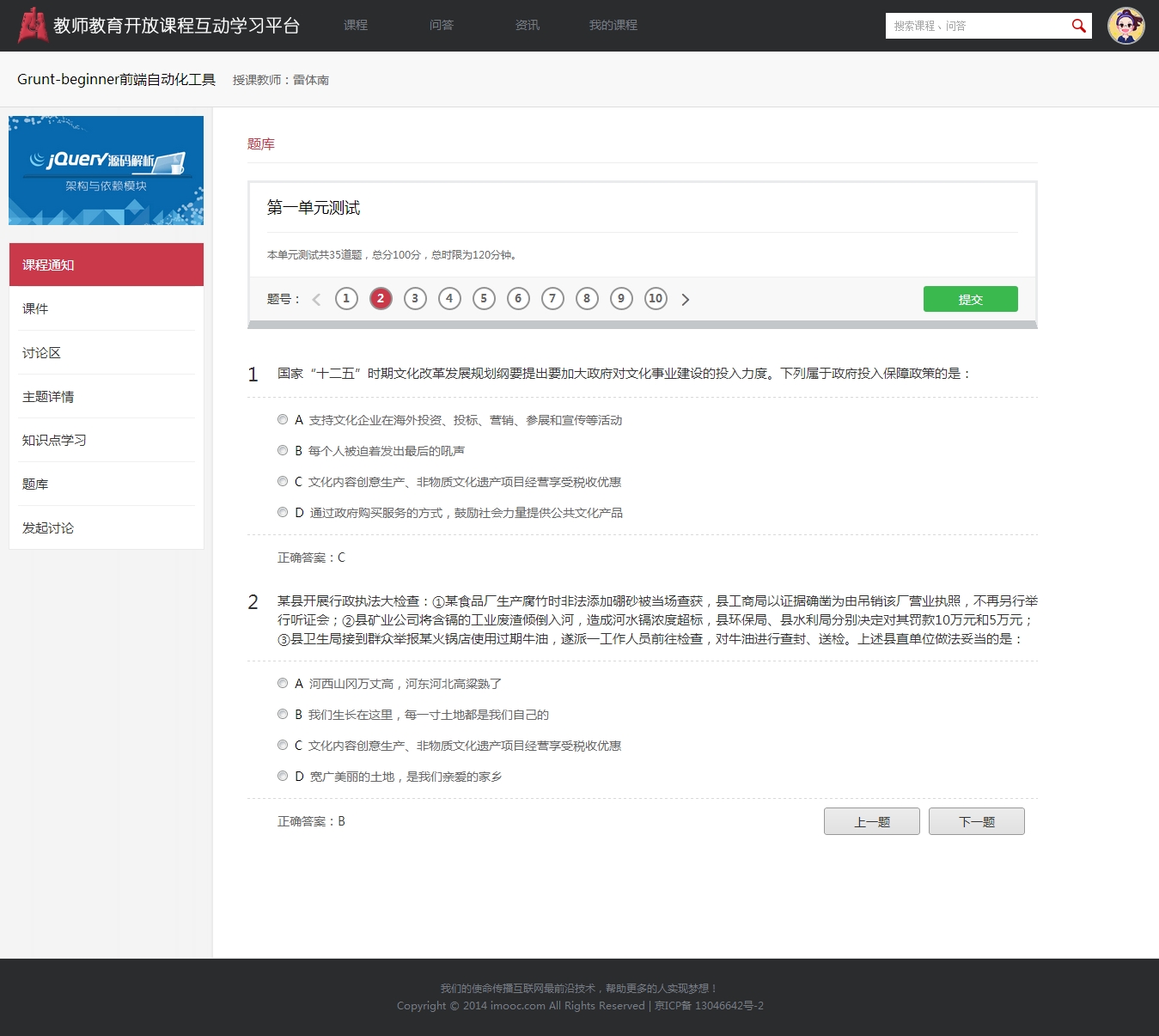
Task: Click the 正确答案：C text
Action: click(311, 558)
